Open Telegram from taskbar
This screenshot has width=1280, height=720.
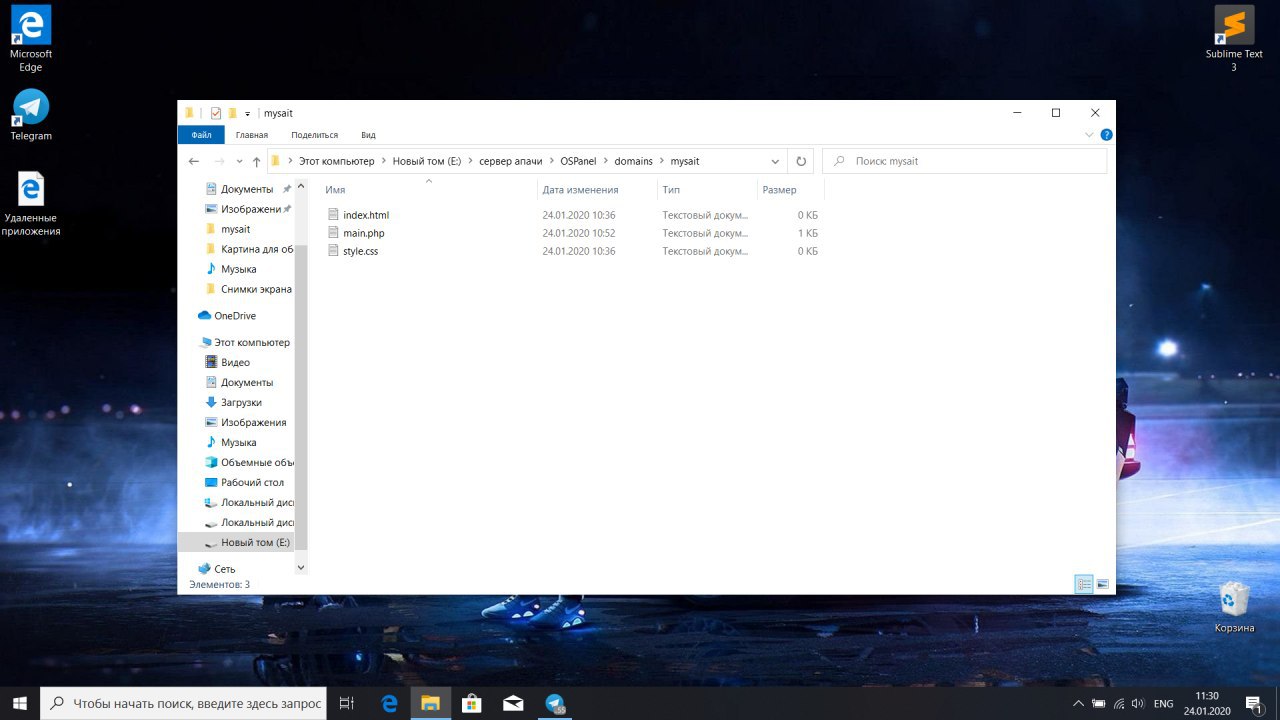coord(555,703)
